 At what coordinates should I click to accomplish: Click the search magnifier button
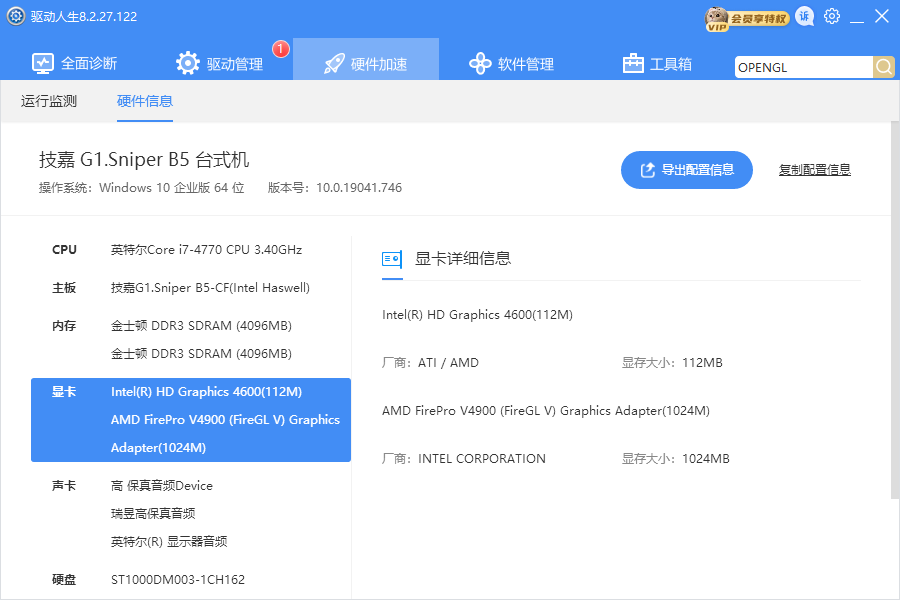pos(884,67)
